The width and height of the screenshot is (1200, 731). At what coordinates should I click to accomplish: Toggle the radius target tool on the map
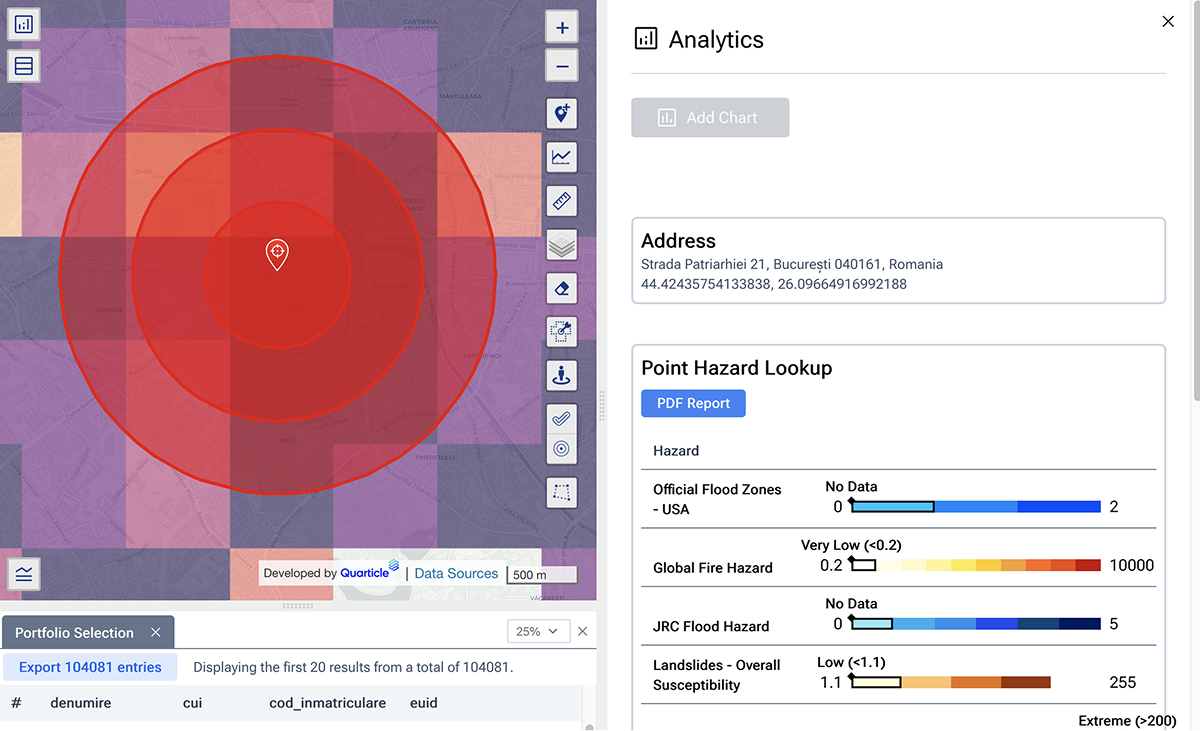click(x=561, y=447)
